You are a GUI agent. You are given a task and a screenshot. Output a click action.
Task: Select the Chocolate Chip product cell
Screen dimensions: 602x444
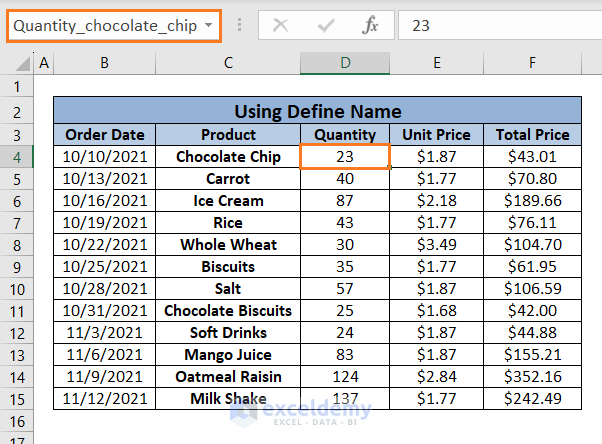(228, 156)
